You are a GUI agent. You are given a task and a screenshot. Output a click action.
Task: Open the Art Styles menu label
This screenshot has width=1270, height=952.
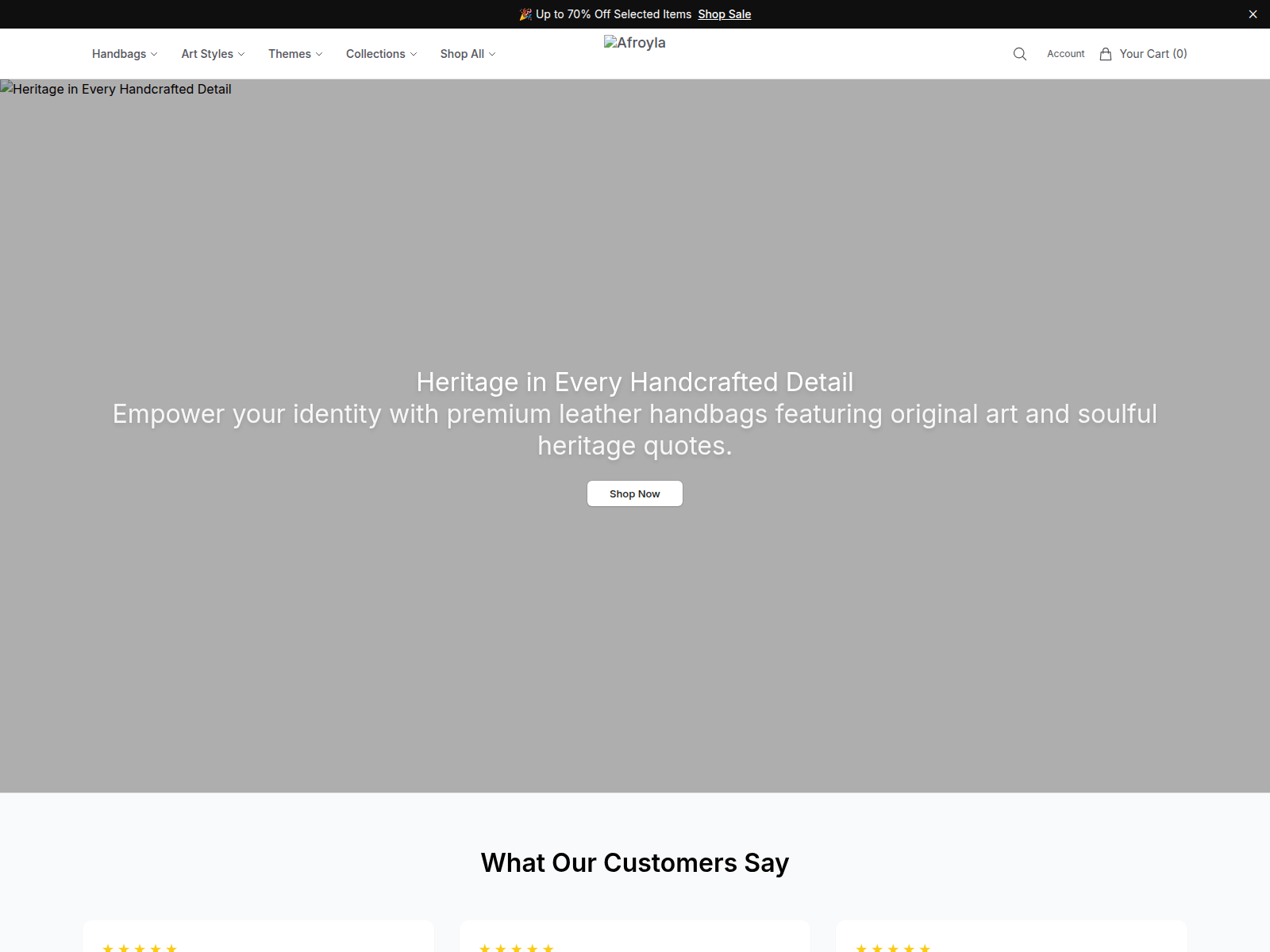click(x=207, y=54)
